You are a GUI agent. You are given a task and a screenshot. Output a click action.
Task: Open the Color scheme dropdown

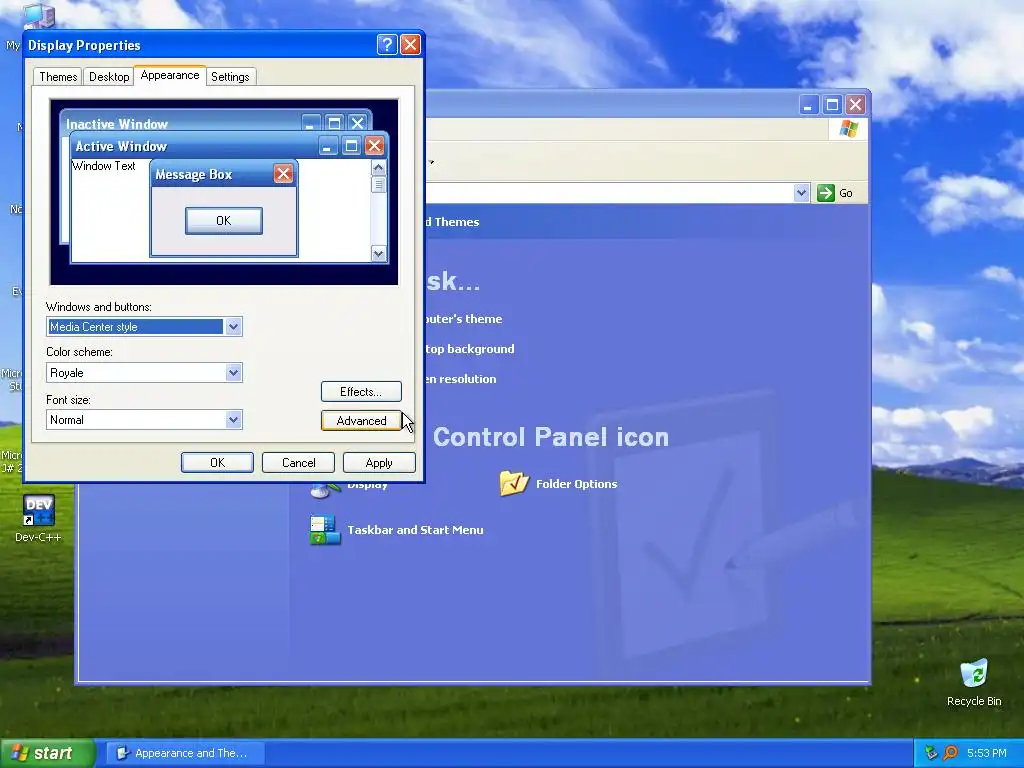(233, 373)
